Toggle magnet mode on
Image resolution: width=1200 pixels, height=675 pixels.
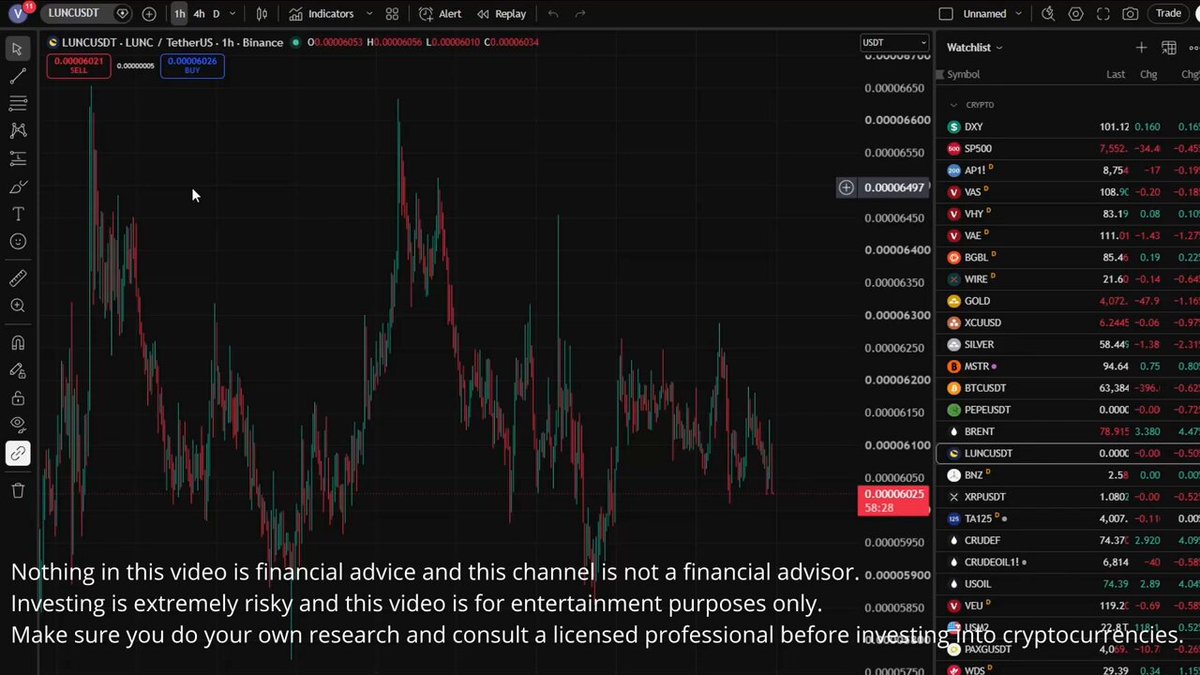click(x=18, y=343)
